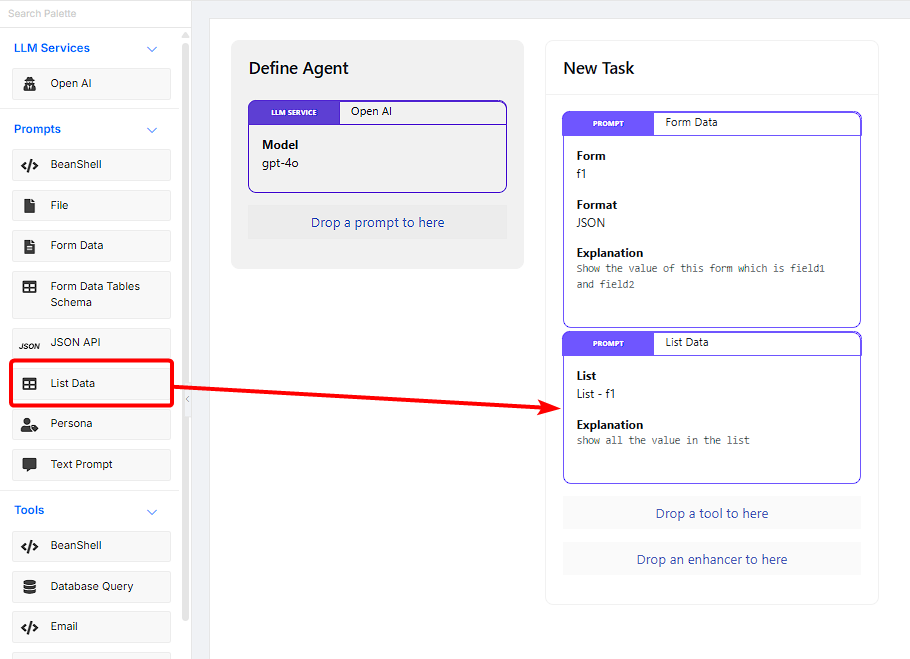Image resolution: width=910 pixels, height=659 pixels.
Task: Click the gpt-4o model value
Action: coord(280,164)
